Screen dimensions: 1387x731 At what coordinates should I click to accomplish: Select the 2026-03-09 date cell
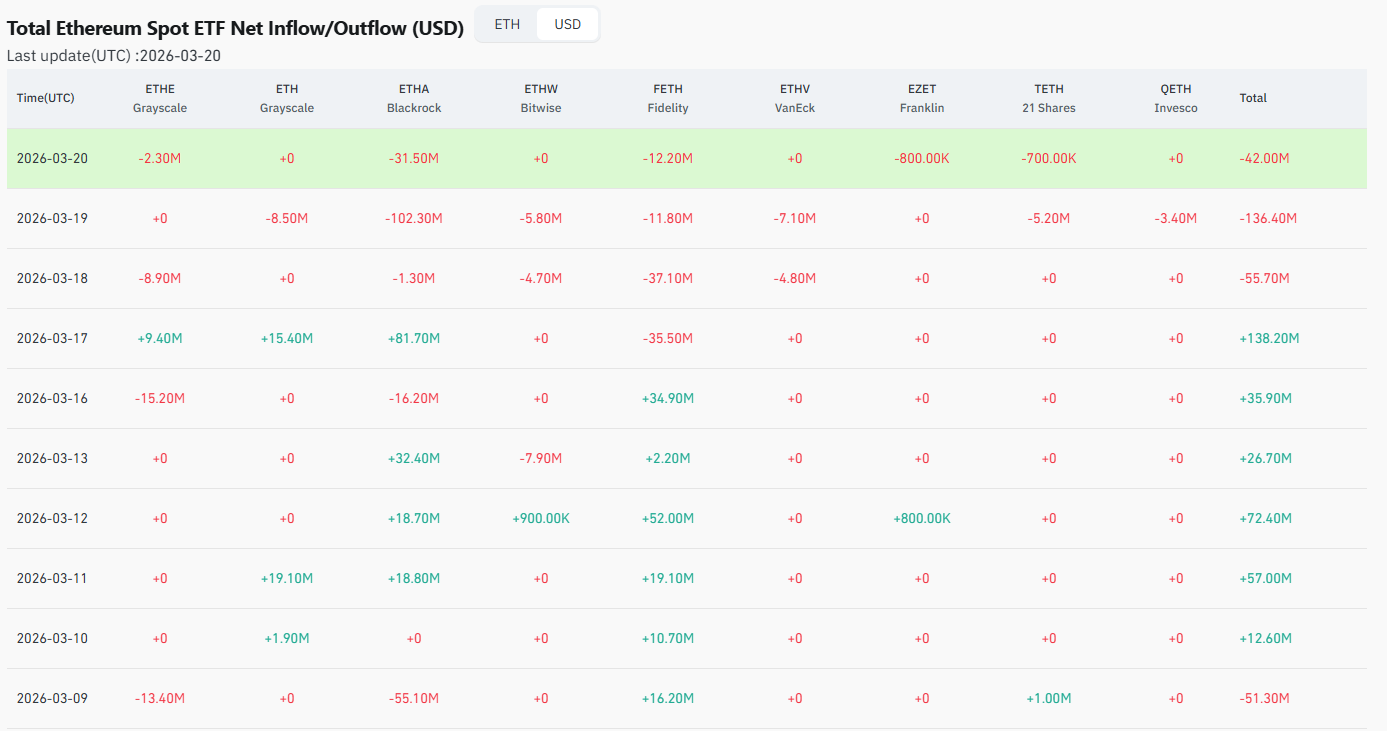click(52, 698)
